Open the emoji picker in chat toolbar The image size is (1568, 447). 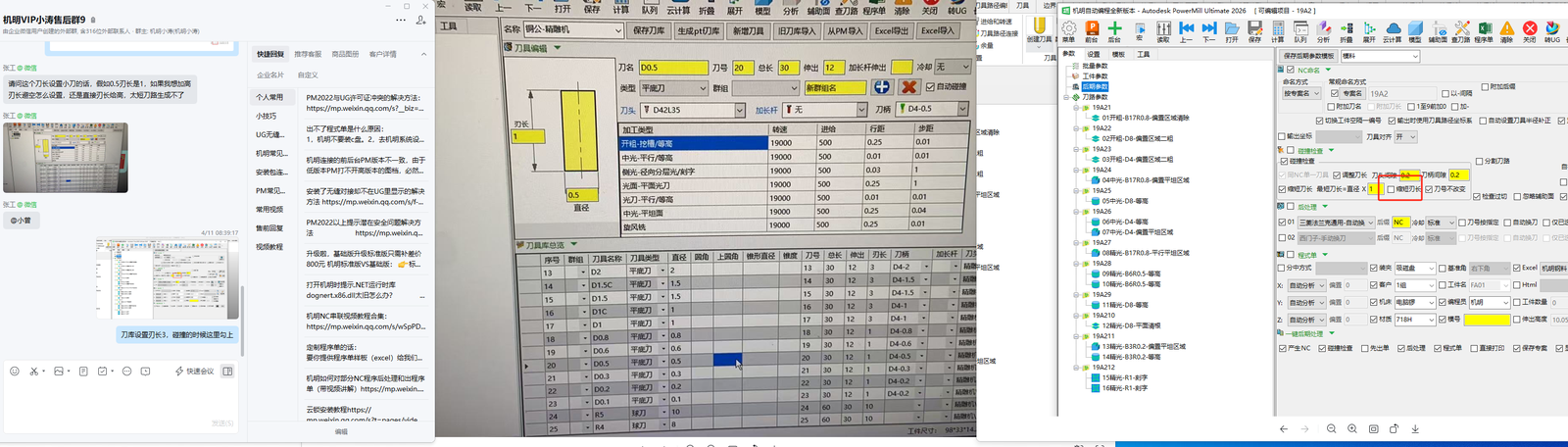click(x=14, y=371)
